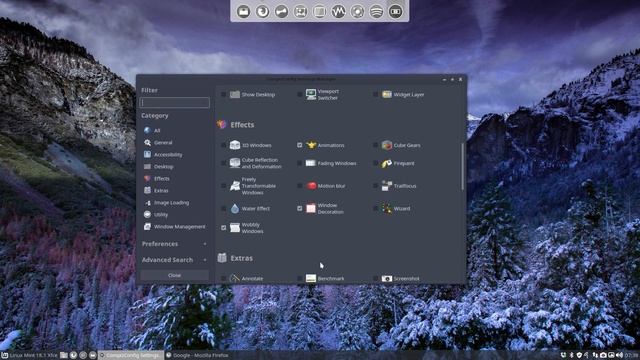Open the Widget Layer plugin icon
Screen dimensions: 640x360
tap(387, 94)
